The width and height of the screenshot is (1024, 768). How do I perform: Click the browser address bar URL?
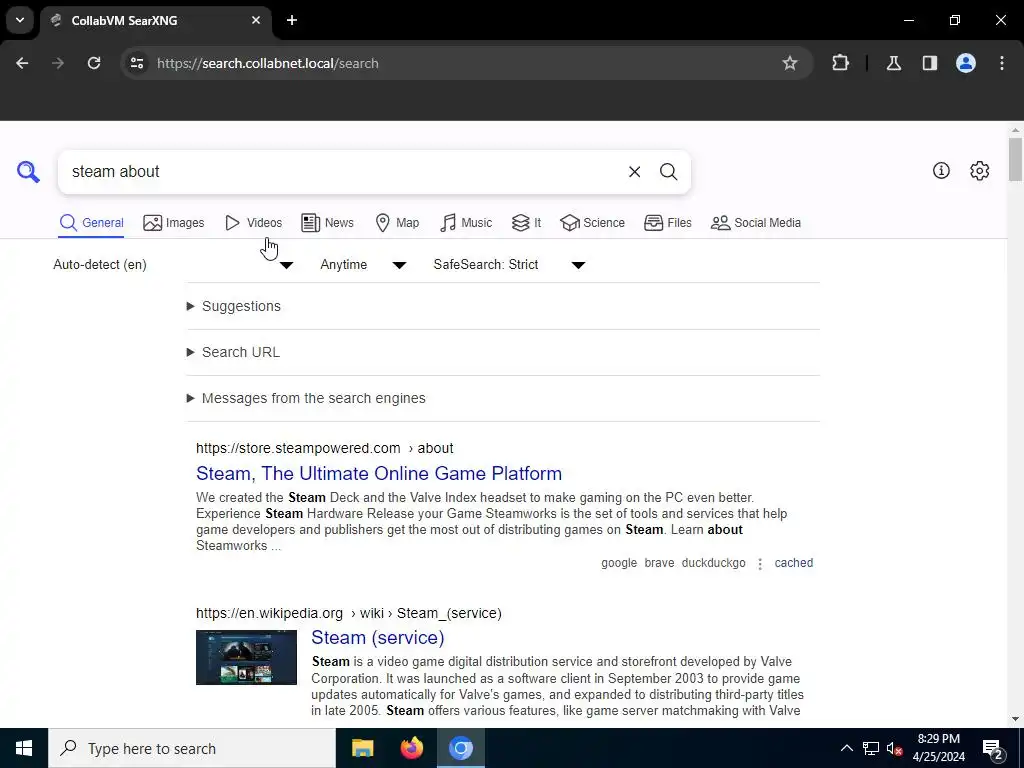[268, 63]
